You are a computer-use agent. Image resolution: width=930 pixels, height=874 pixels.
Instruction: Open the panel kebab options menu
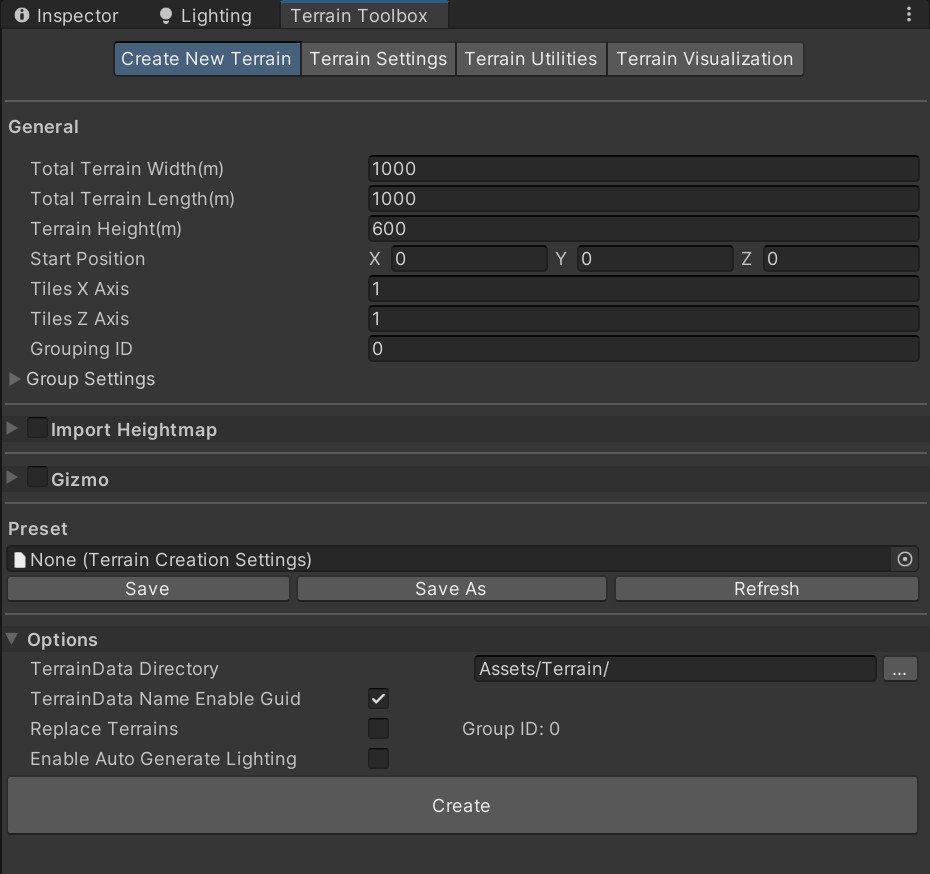(908, 14)
